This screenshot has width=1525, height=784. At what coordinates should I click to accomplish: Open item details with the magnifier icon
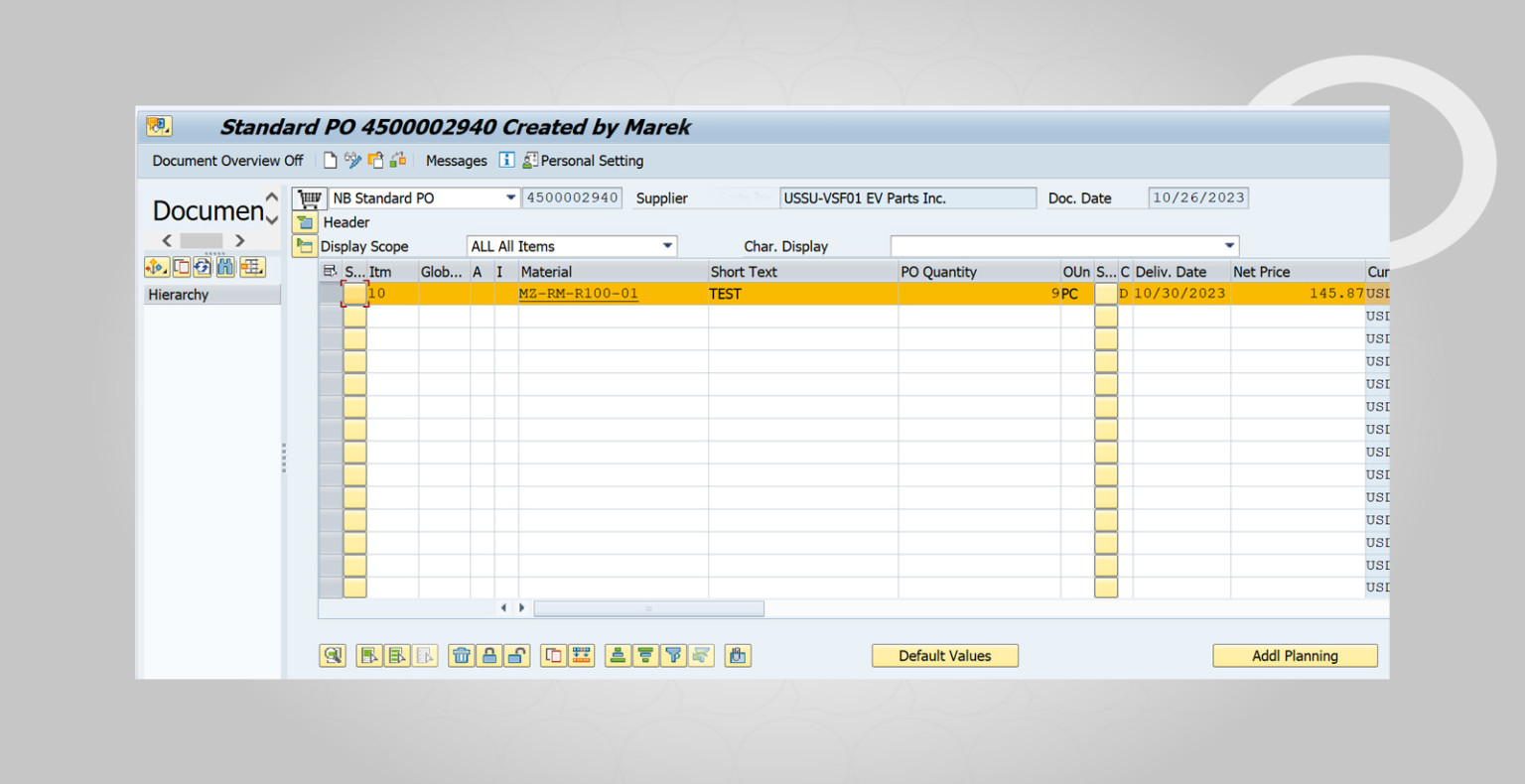(333, 655)
